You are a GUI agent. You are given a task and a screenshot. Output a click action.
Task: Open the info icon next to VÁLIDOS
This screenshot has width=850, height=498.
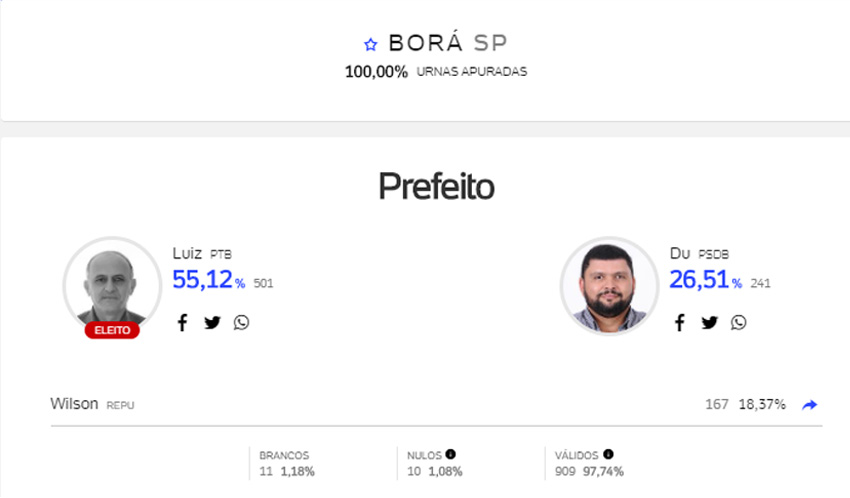click(608, 454)
